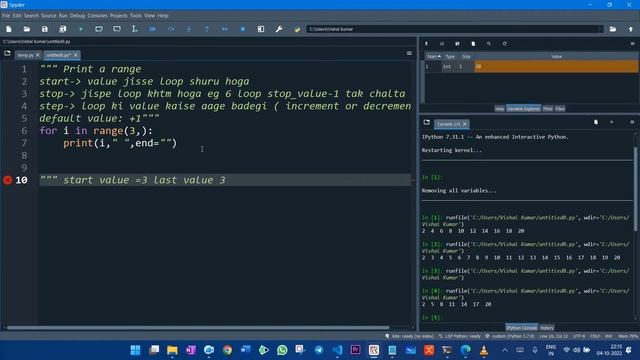640x360 pixels.
Task: Switch to the Plots pane tab
Action: pyautogui.click(x=548, y=109)
